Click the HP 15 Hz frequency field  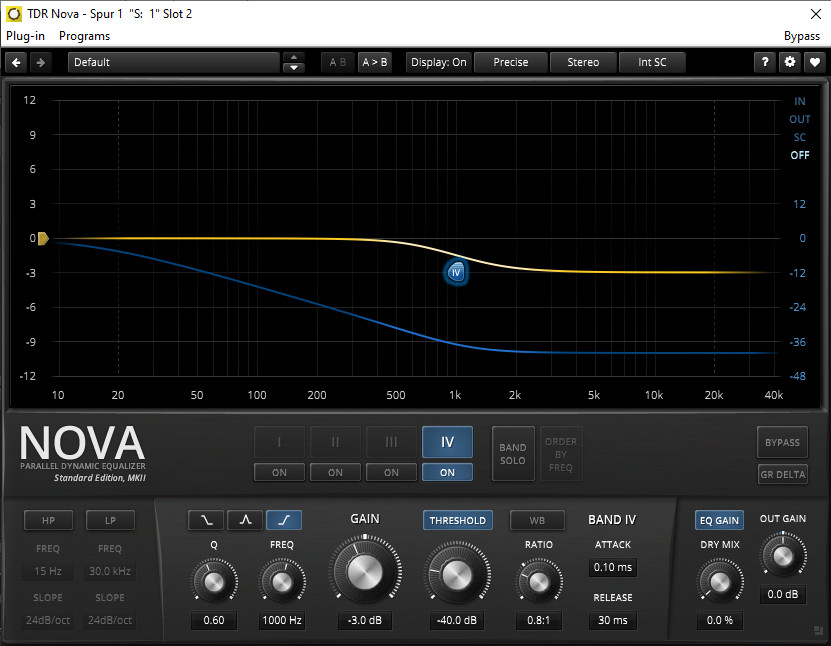[x=48, y=571]
